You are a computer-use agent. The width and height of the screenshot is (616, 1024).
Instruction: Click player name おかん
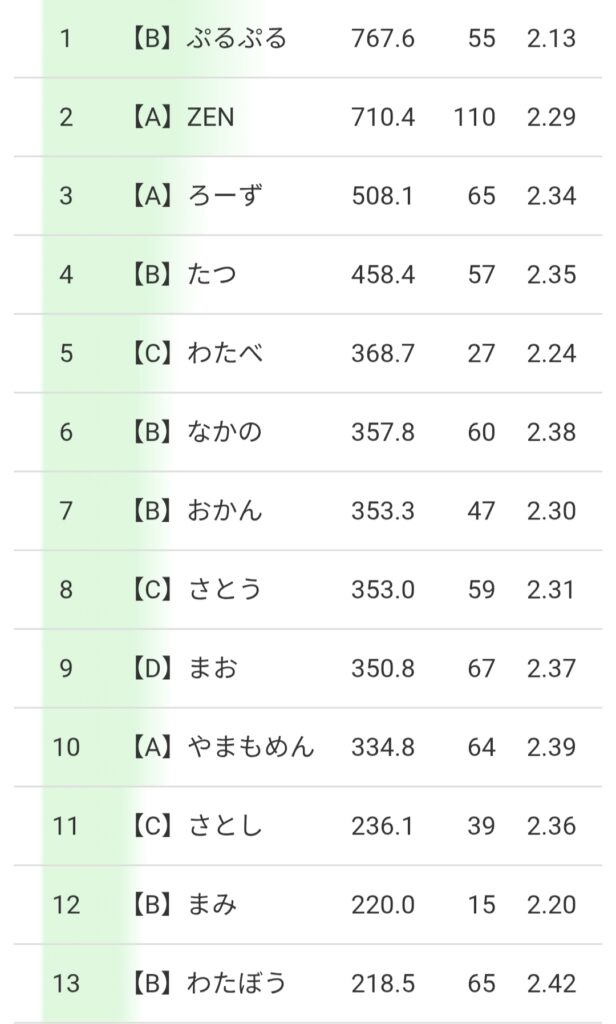coord(225,511)
